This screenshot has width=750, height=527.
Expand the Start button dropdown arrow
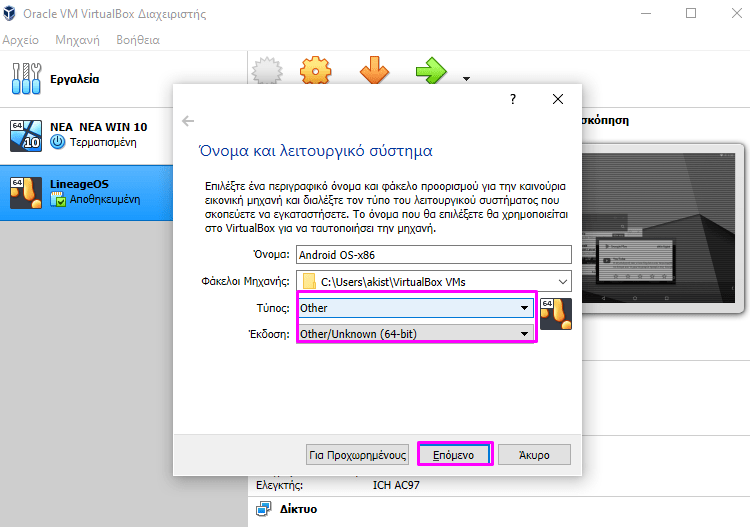click(466, 78)
